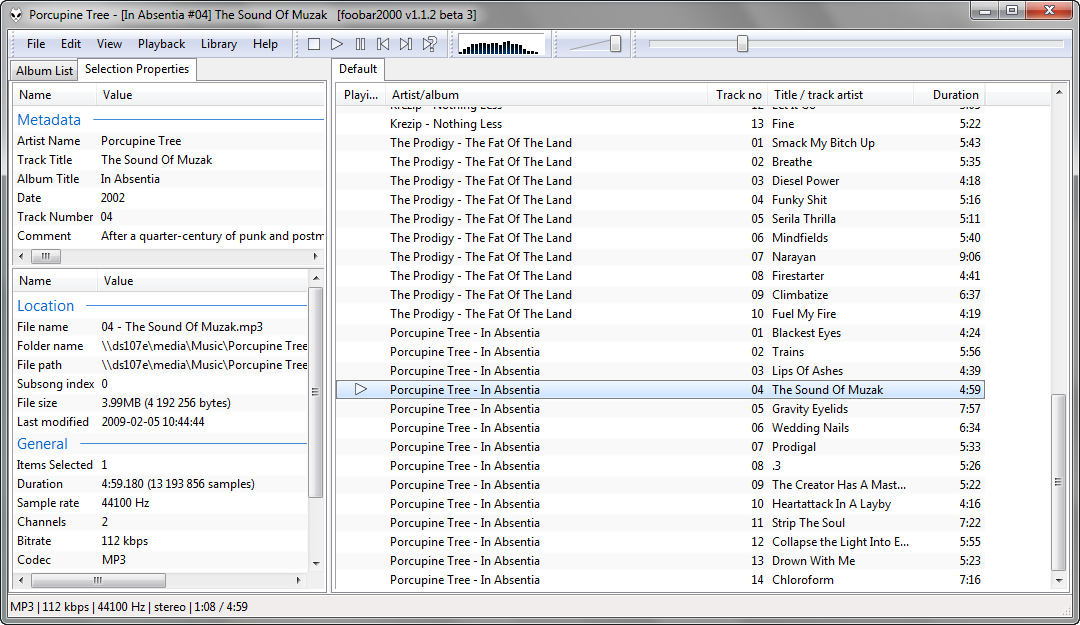Image resolution: width=1080 pixels, height=625 pixels.
Task: Open the View menu
Action: click(109, 44)
